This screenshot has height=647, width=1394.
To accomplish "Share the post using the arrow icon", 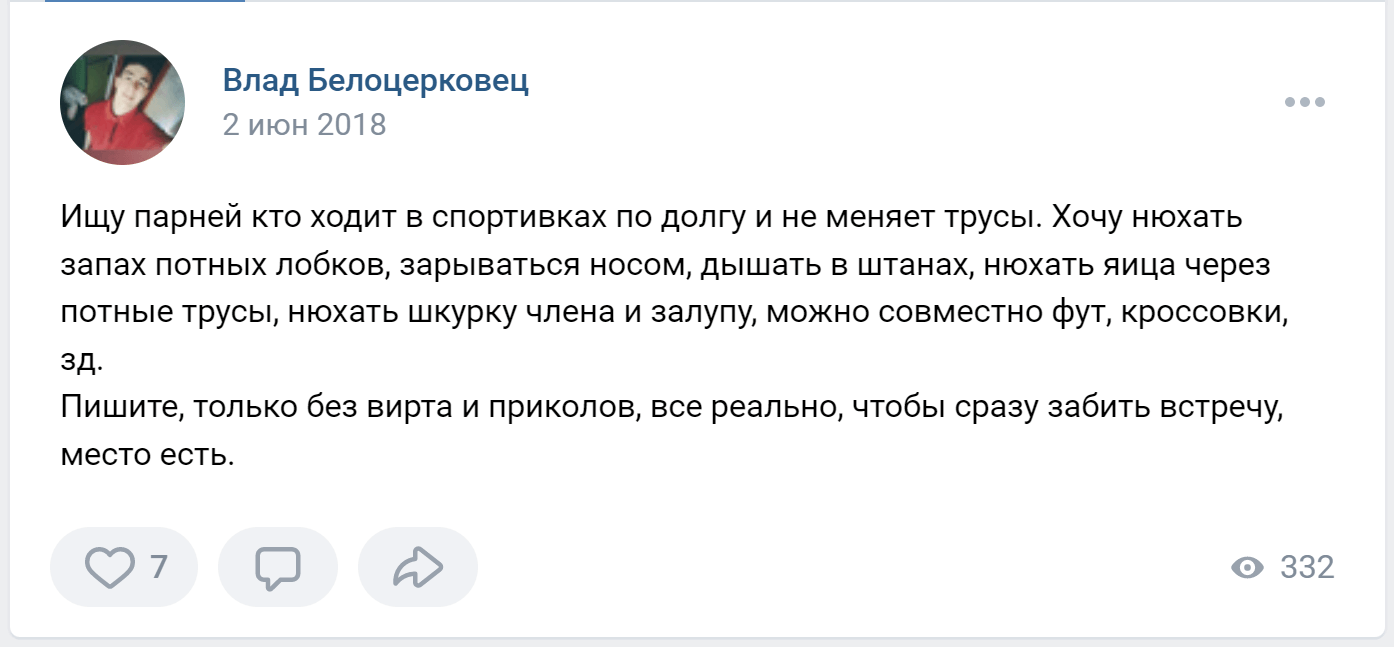I will (417, 568).
